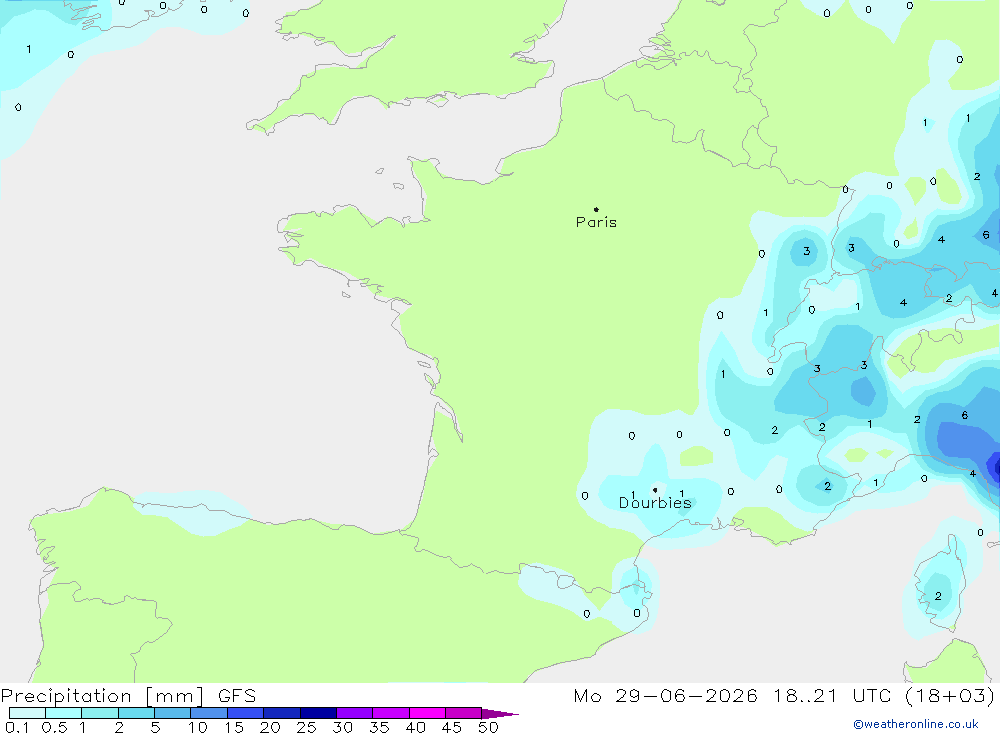Click the Precipitation [mm] GFS title
Screen dimensions: 1000x733
128,696
